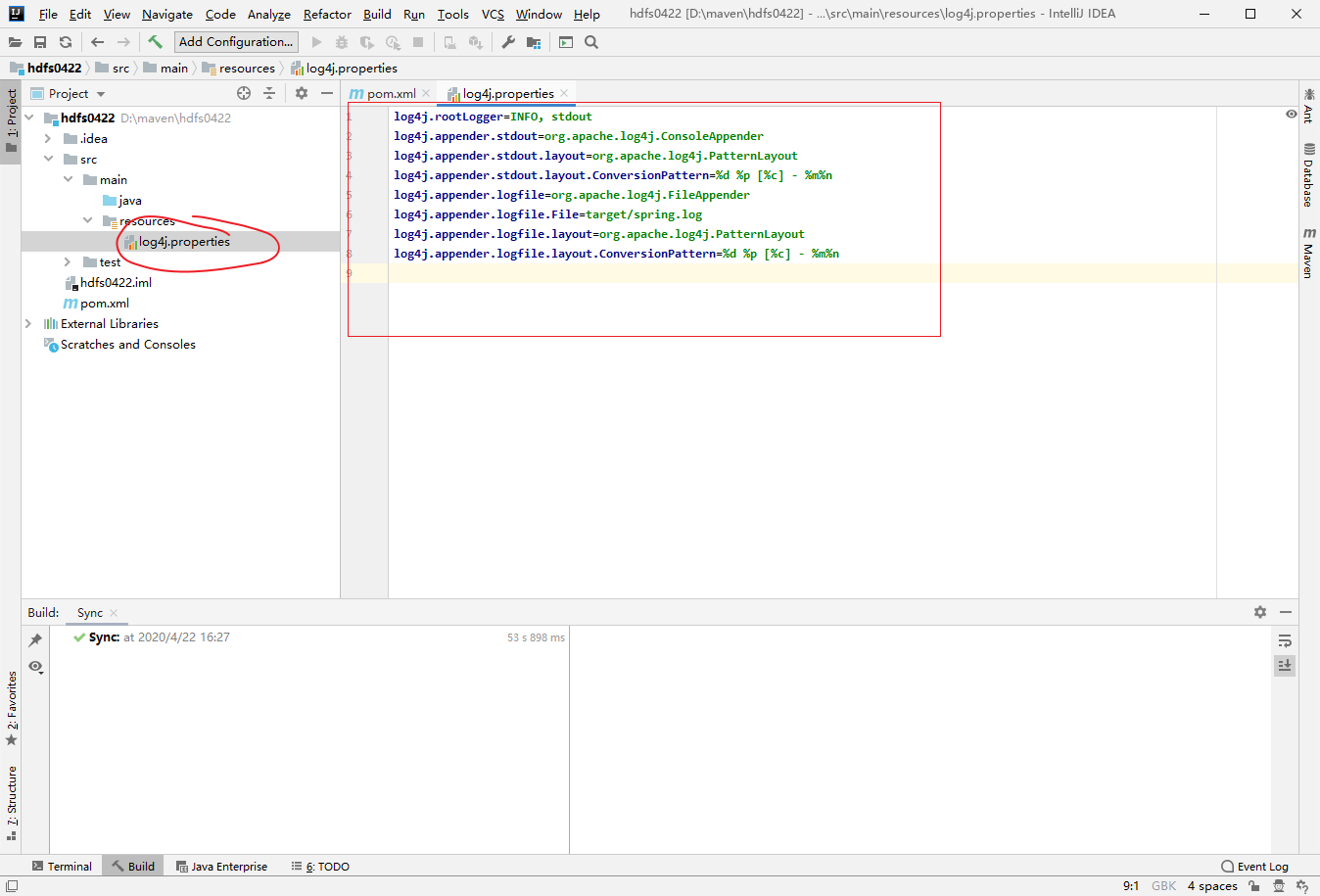
Task: Navigate forward with right arrow
Action: click(x=123, y=42)
